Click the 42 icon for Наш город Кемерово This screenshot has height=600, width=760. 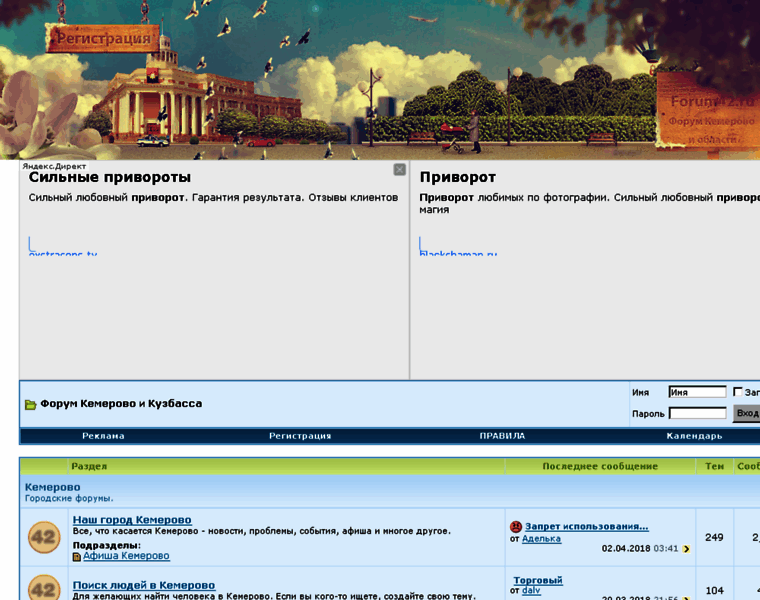[x=44, y=537]
